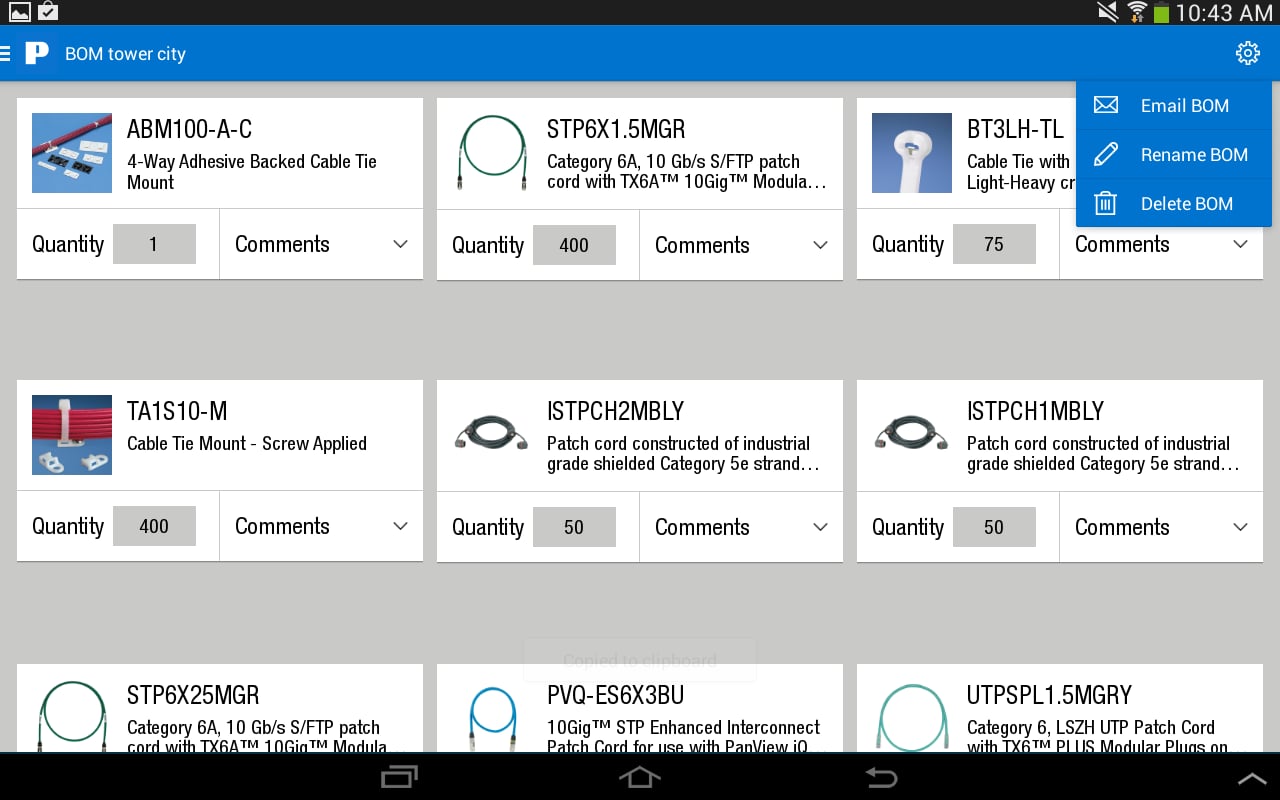Open STP6X25MGR green cord image
The image size is (1280, 800).
click(x=72, y=715)
